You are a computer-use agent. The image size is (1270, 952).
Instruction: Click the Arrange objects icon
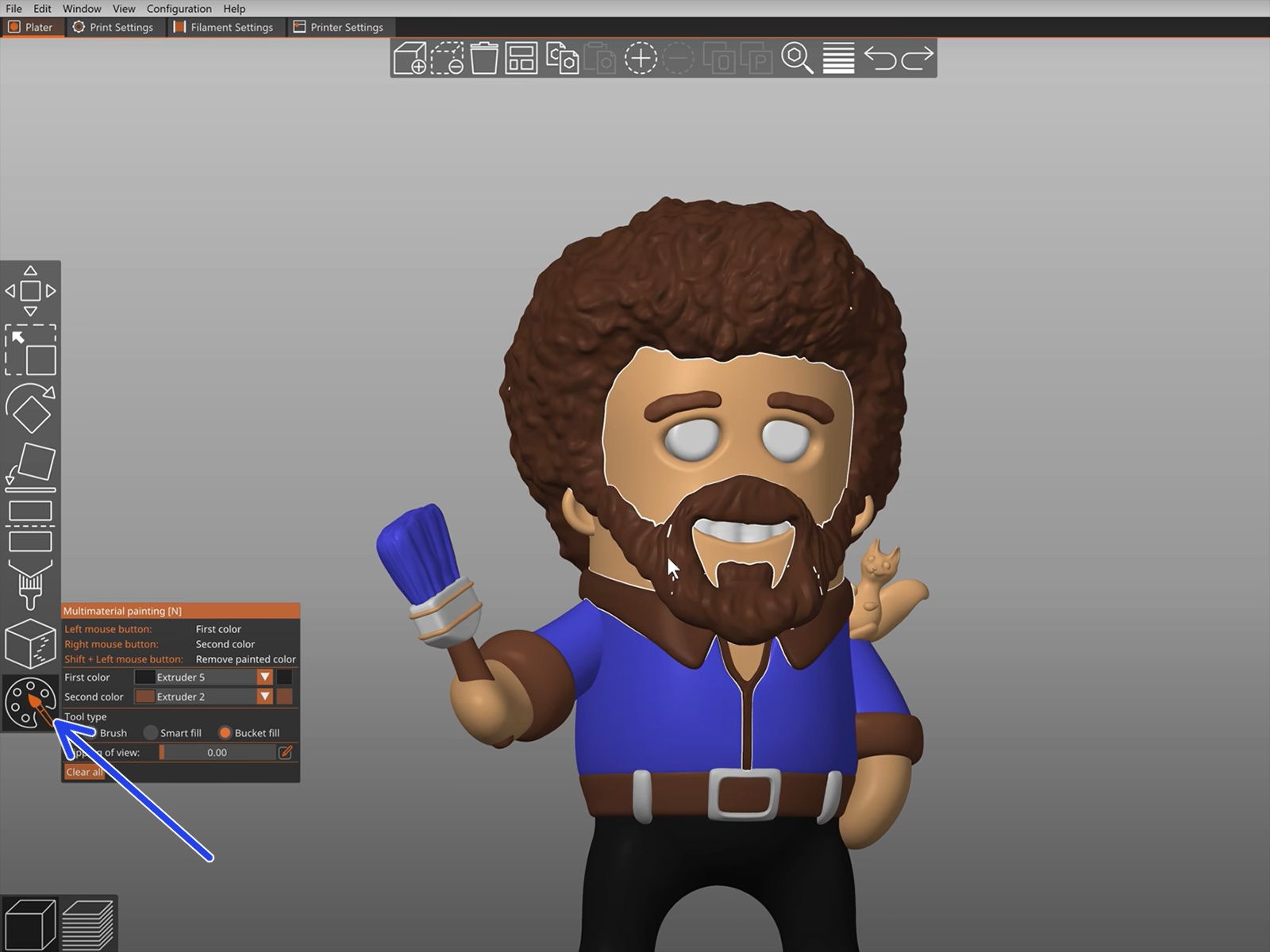(521, 59)
